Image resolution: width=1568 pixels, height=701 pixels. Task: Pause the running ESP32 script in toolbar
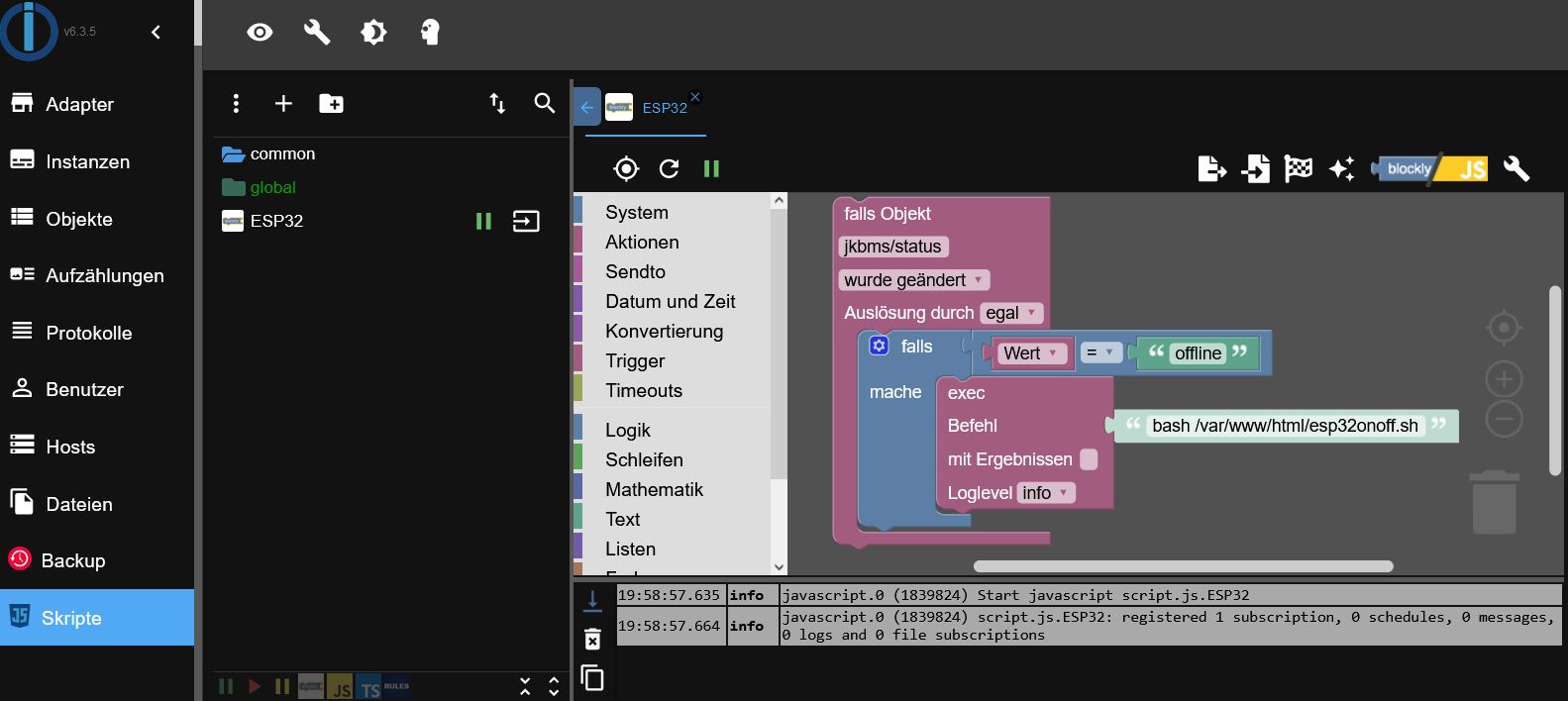pos(711,169)
